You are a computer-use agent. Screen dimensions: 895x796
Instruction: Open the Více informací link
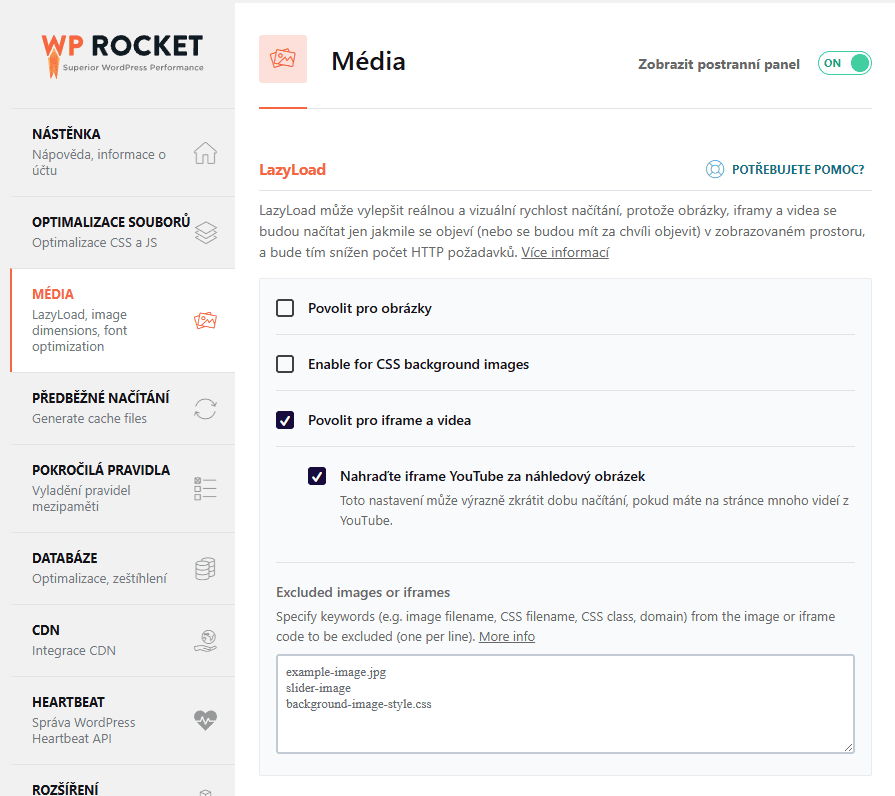coord(565,252)
